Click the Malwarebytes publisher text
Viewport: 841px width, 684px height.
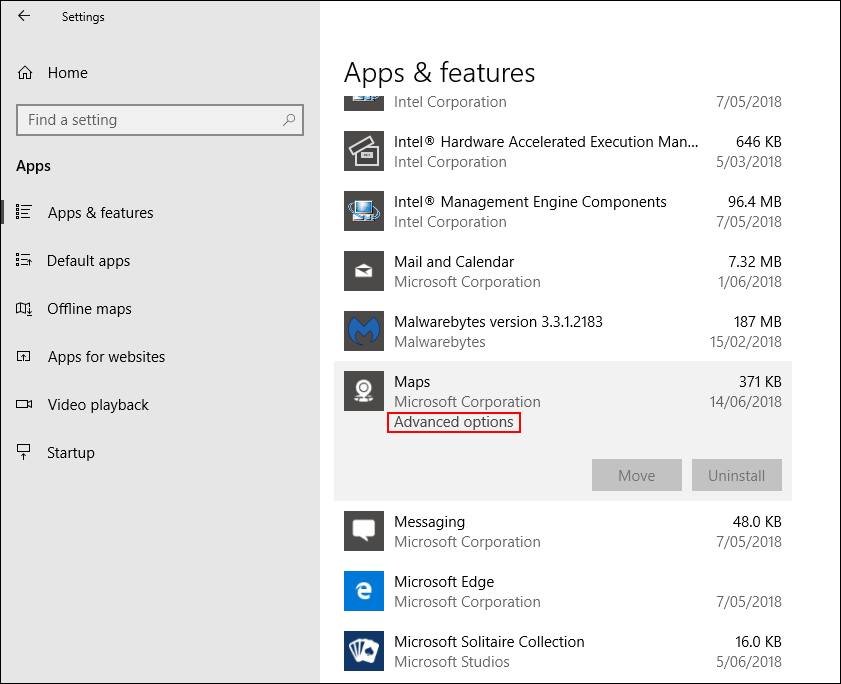[439, 342]
